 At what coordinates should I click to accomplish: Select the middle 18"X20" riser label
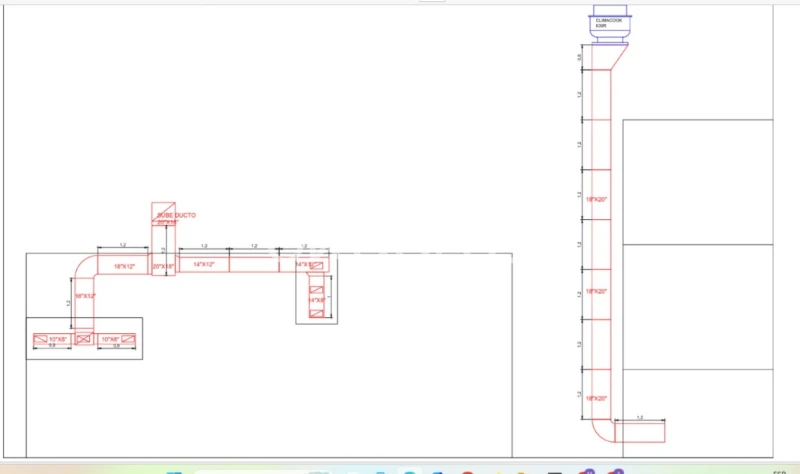pos(597,291)
